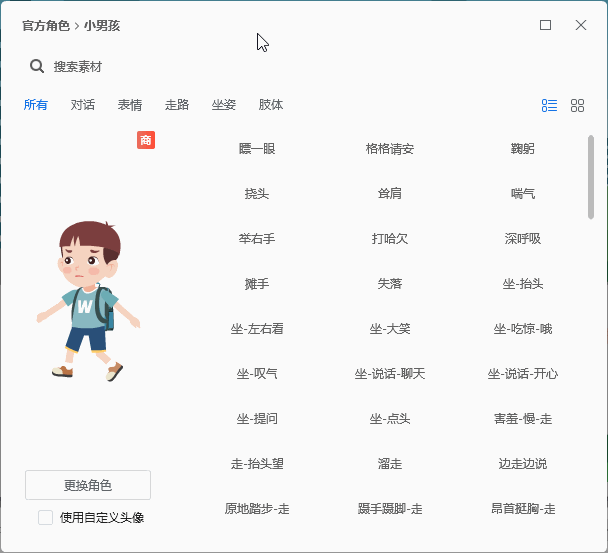Switch to grid view layout icon

point(577,105)
